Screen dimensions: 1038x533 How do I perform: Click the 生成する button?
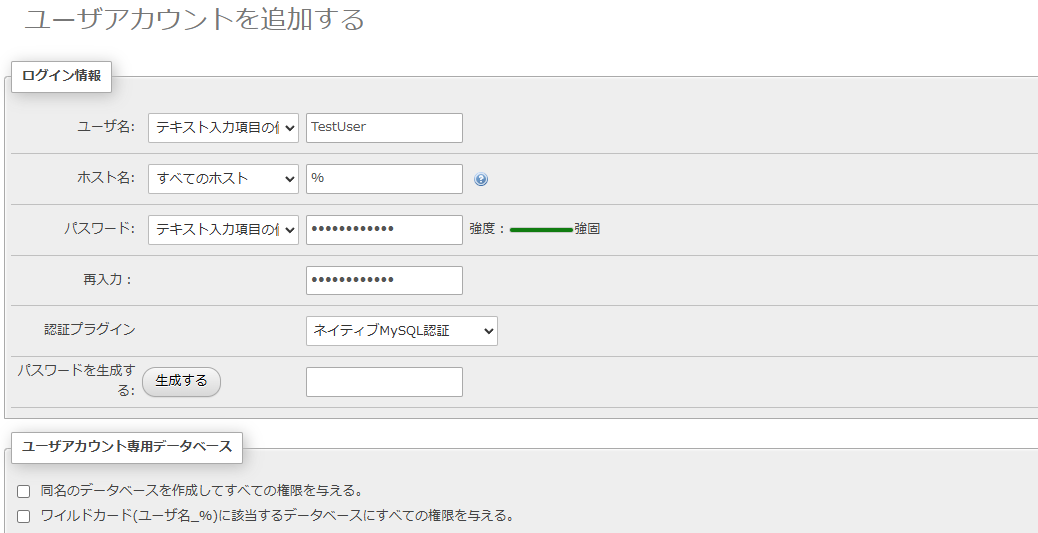(181, 381)
